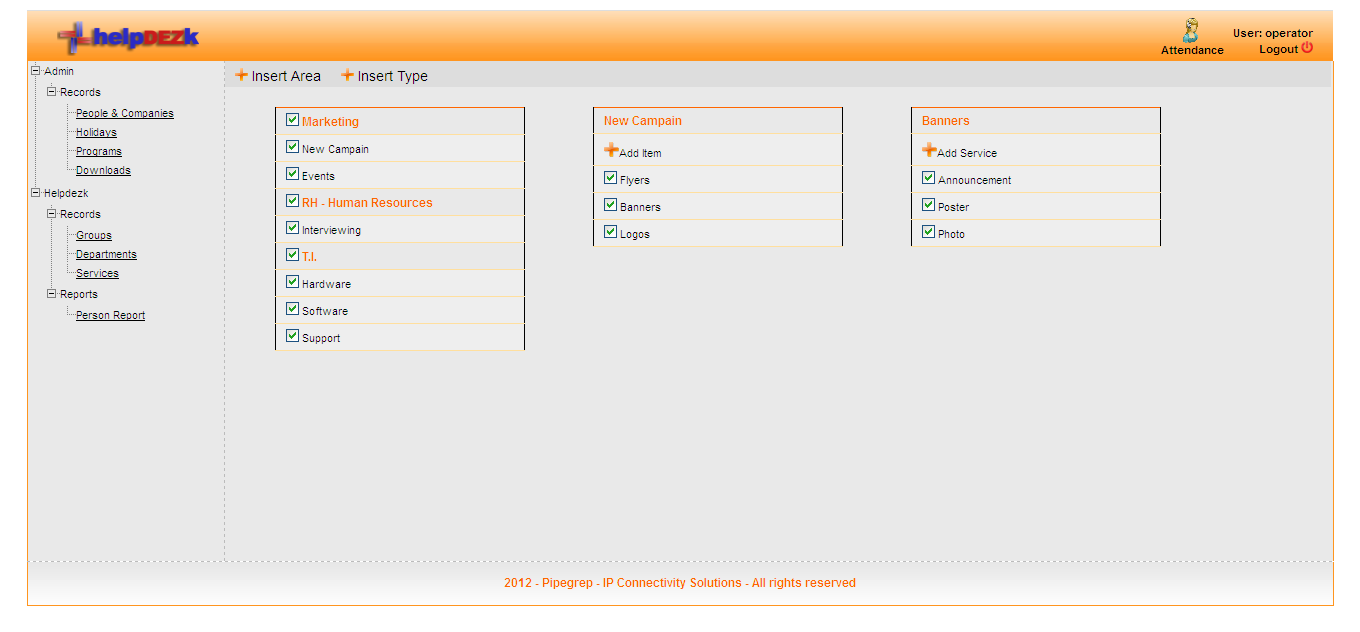Collapse the Reports tree node

(x=51, y=294)
